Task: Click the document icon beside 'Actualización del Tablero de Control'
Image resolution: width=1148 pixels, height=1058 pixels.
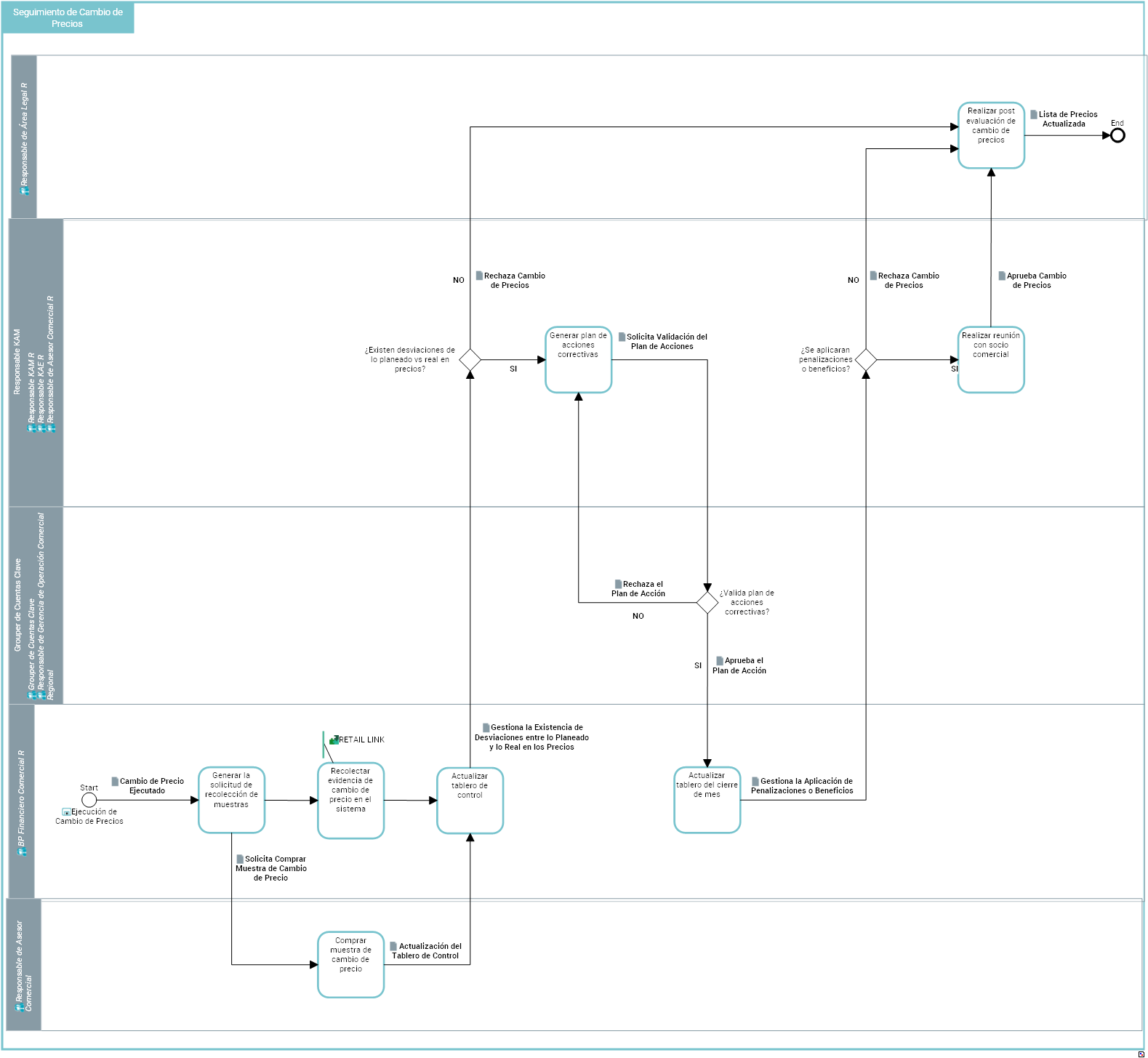Action: pyautogui.click(x=393, y=946)
